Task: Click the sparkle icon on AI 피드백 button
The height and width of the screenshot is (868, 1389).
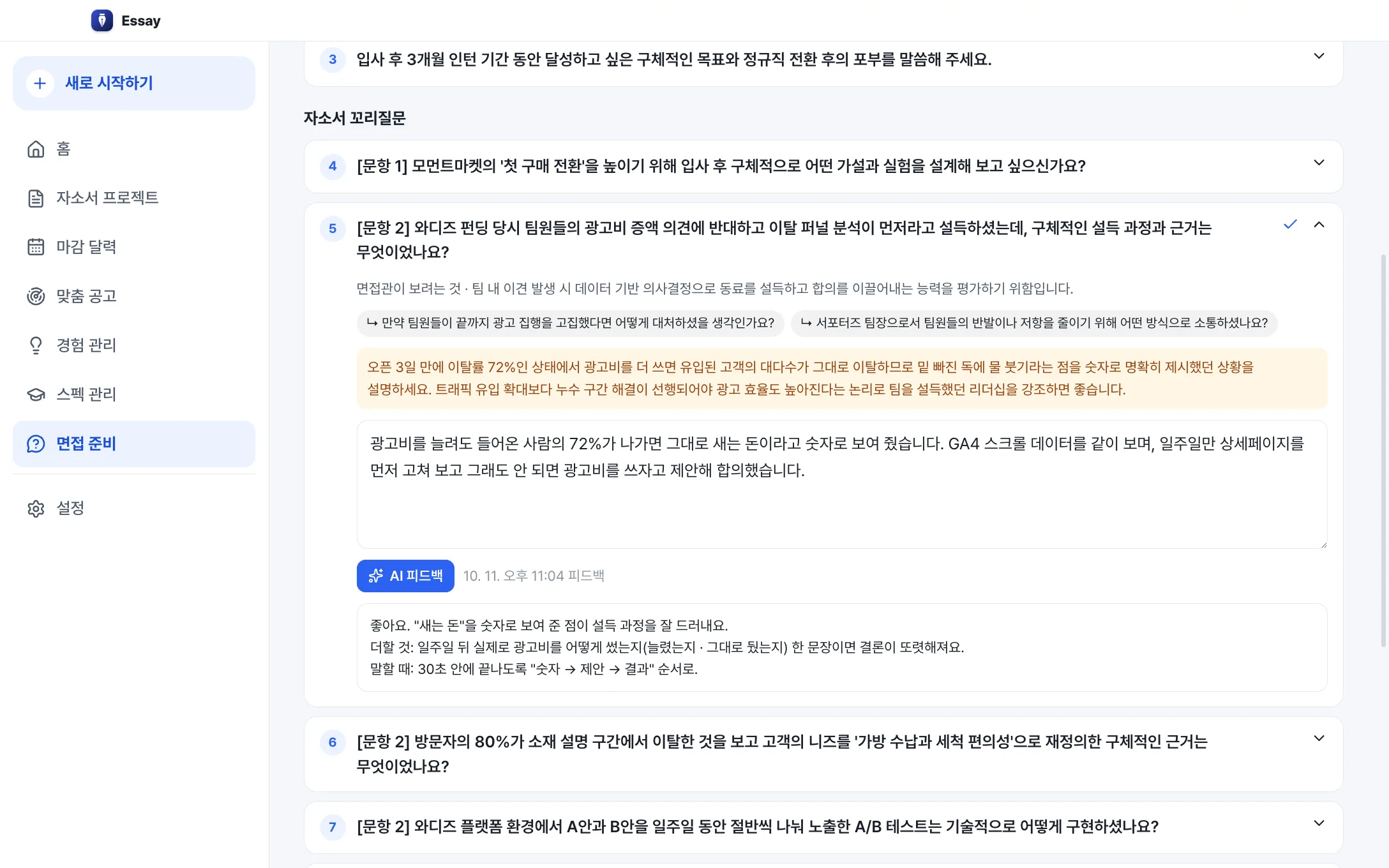Action: click(x=376, y=576)
